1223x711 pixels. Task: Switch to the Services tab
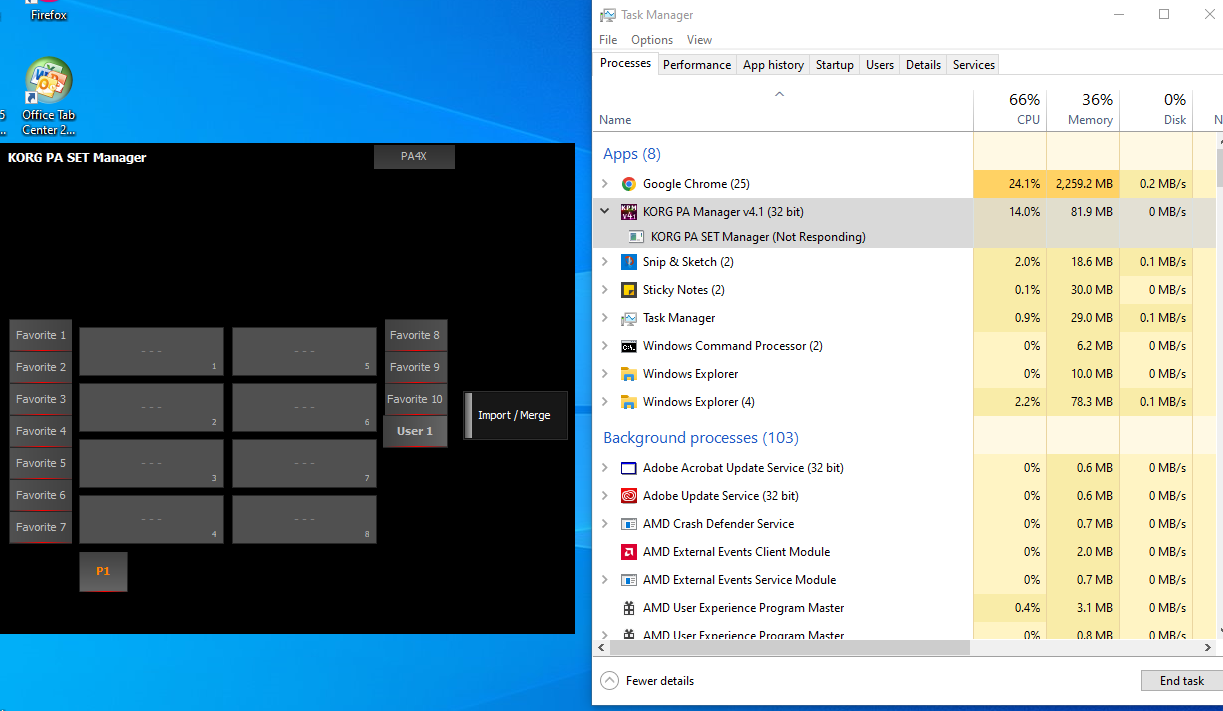tap(974, 65)
